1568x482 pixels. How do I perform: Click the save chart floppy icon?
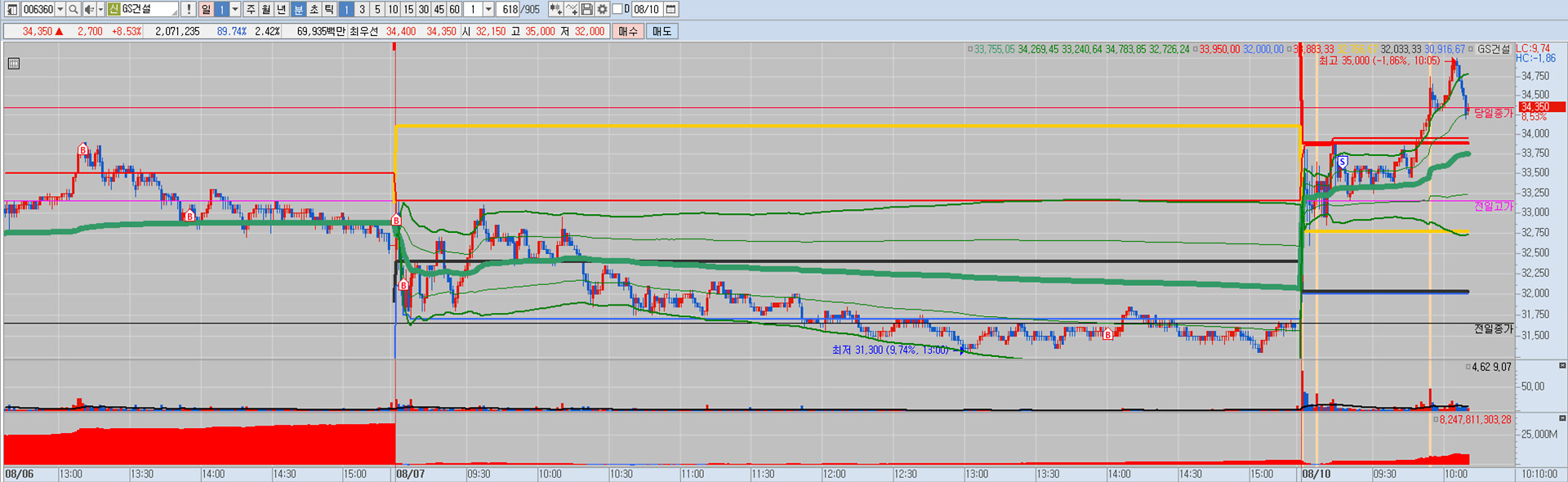pyautogui.click(x=586, y=9)
